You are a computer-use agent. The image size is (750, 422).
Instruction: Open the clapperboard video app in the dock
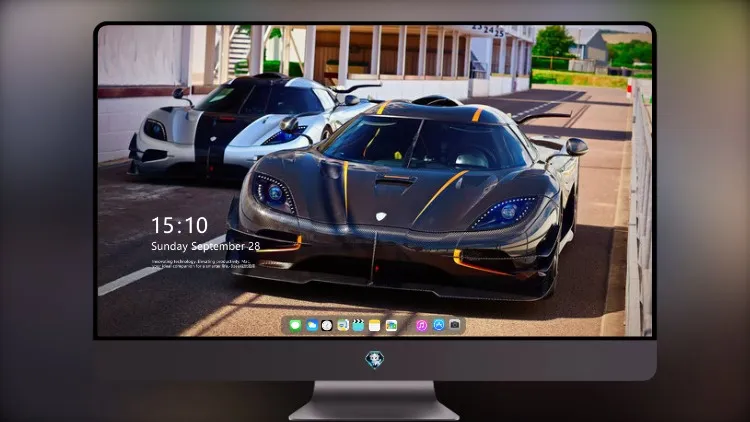(x=358, y=325)
